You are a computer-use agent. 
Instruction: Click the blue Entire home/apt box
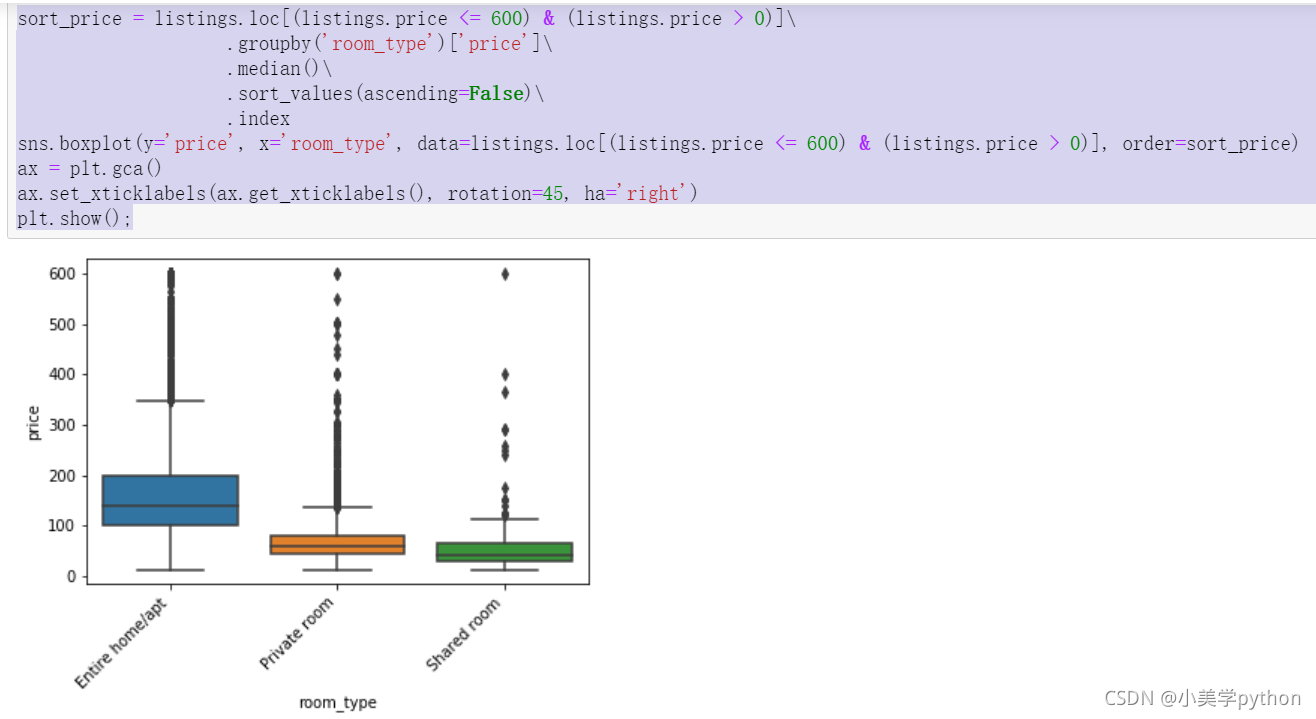click(x=170, y=500)
